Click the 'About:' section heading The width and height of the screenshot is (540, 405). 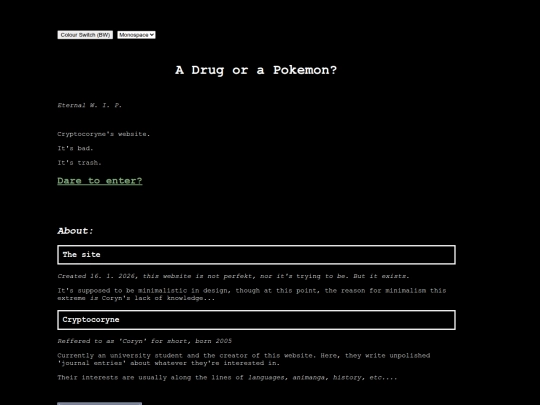pos(75,231)
